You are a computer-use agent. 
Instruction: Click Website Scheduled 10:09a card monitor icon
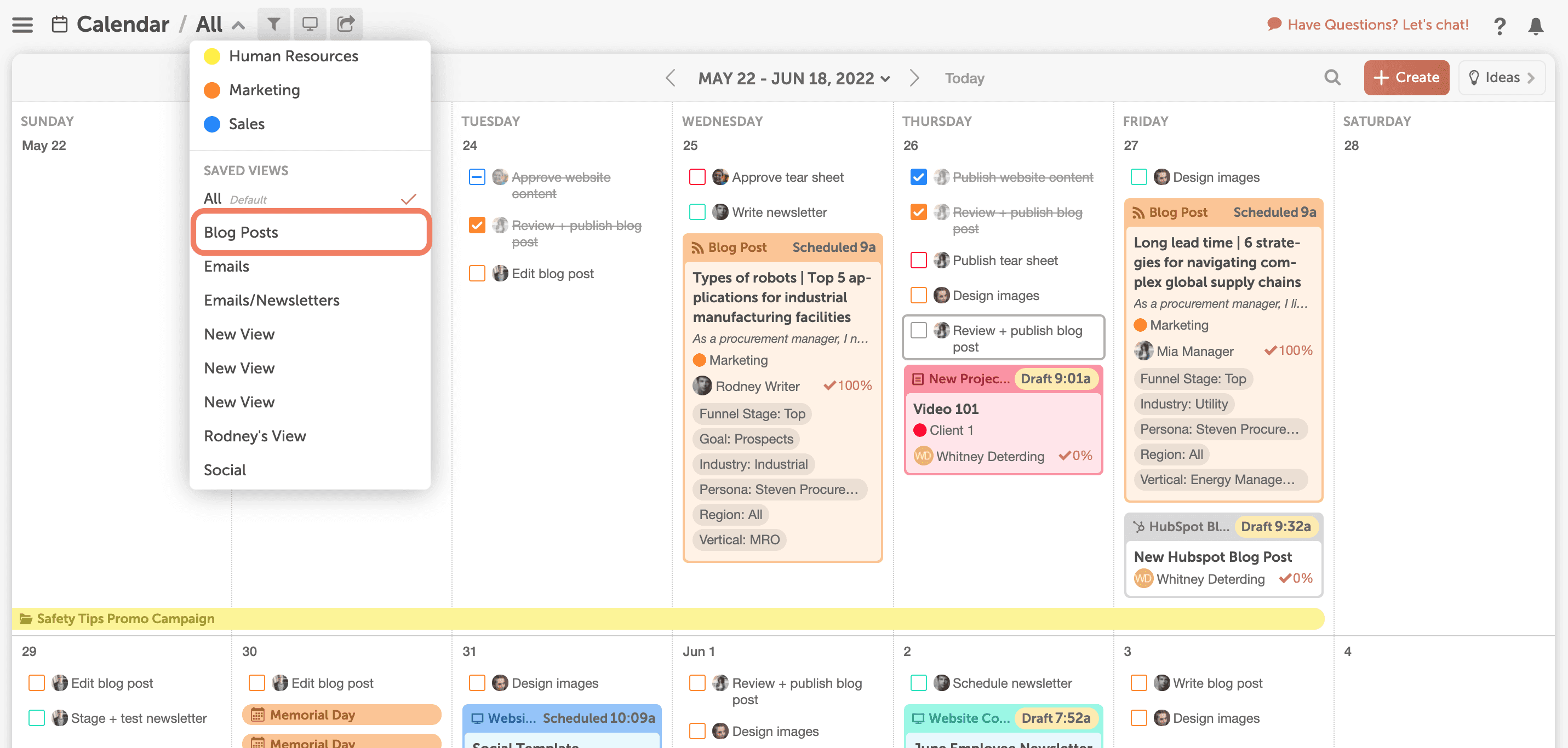coord(477,718)
